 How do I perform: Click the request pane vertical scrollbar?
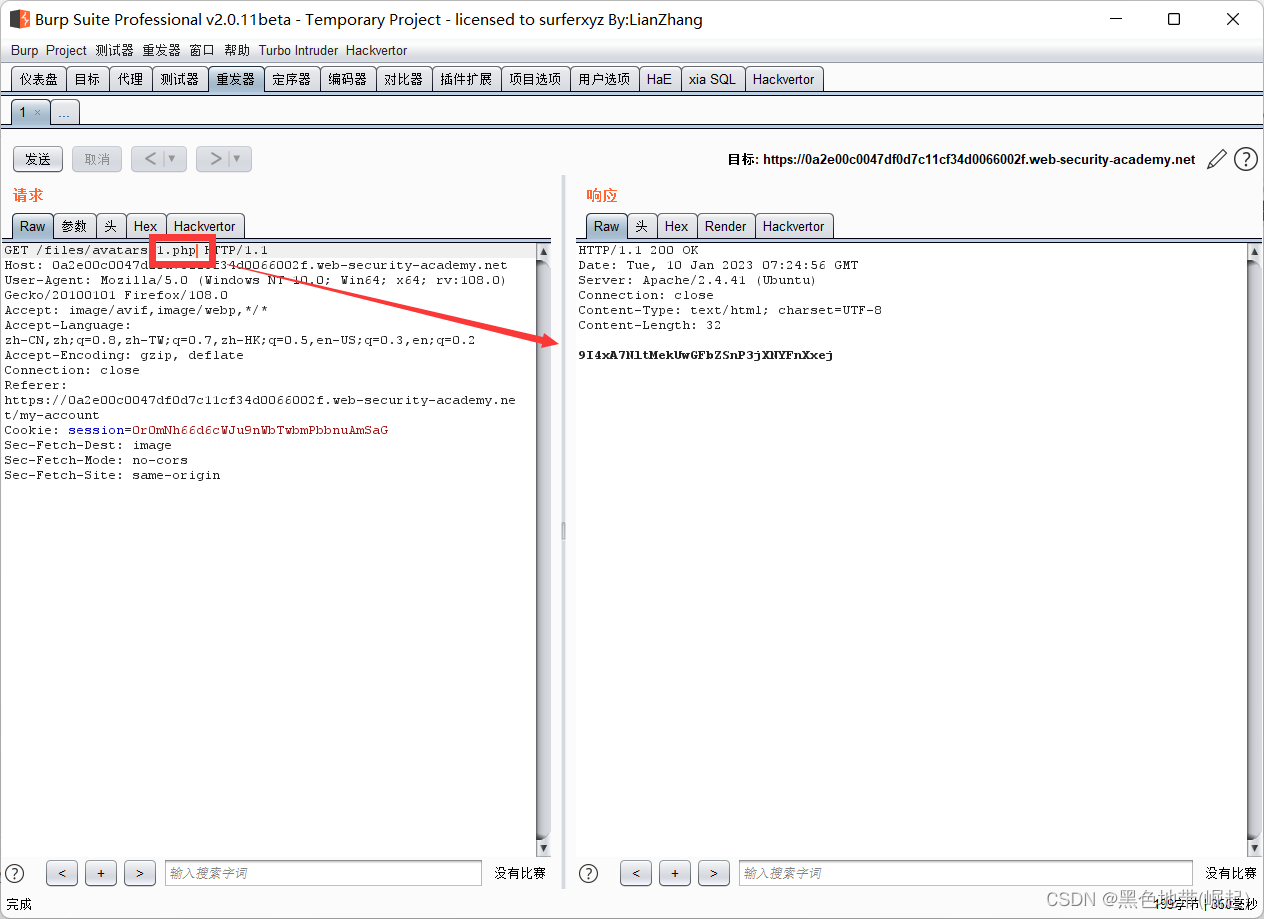coord(544,549)
